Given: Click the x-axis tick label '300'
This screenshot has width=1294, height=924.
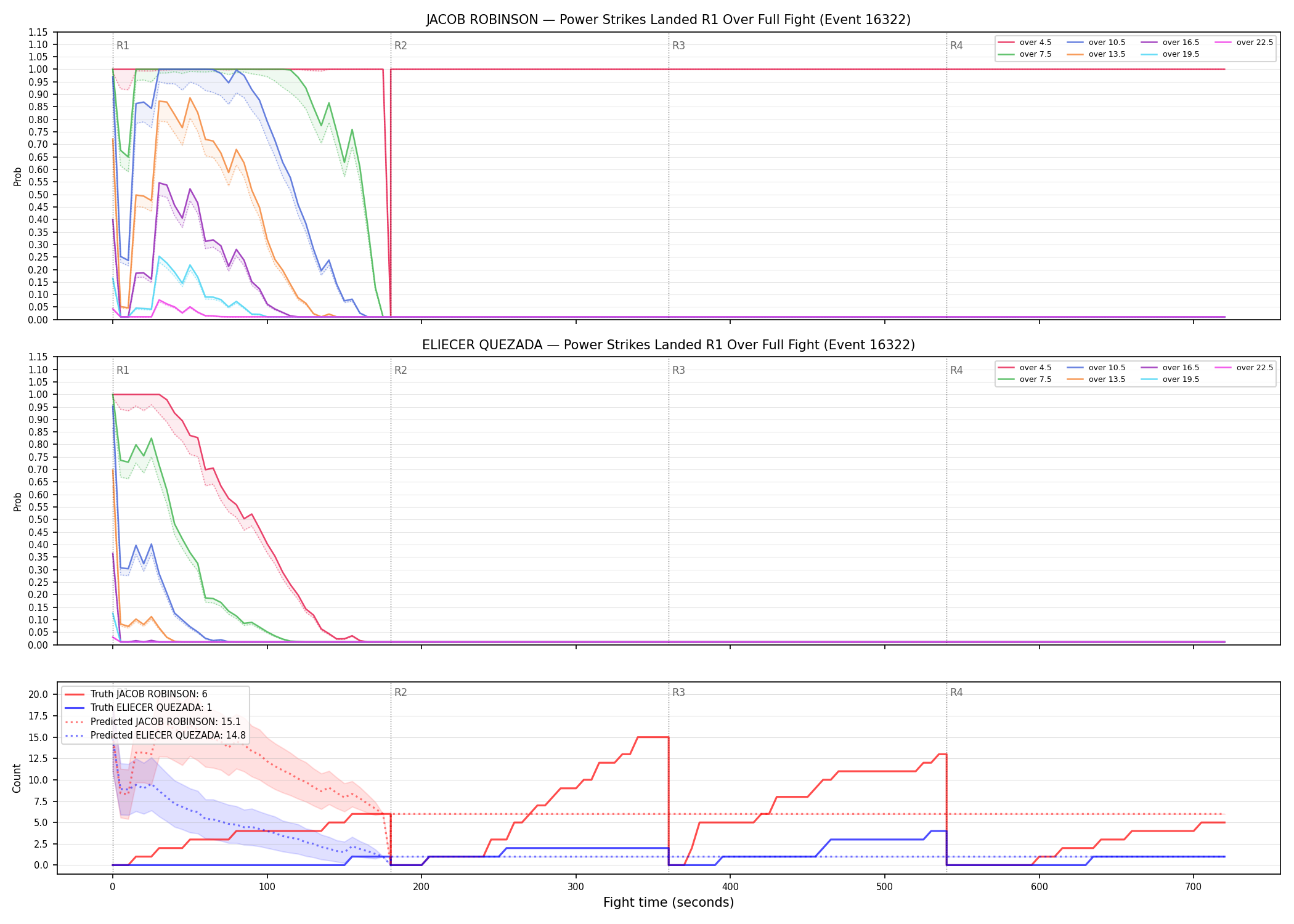Looking at the screenshot, I should (576, 887).
